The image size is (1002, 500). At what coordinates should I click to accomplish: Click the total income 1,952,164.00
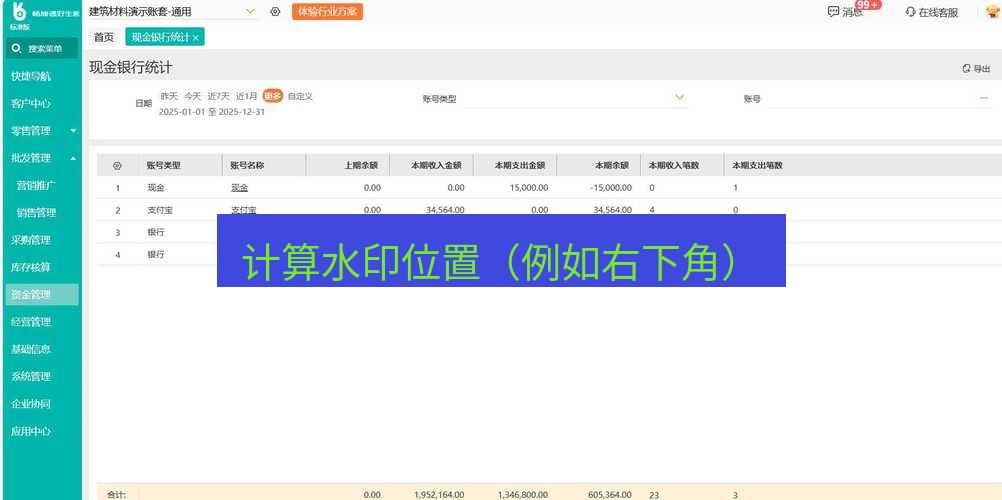coord(439,495)
